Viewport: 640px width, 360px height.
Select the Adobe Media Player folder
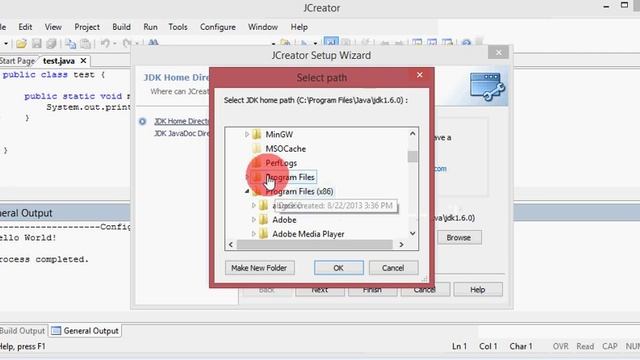pos(308,234)
